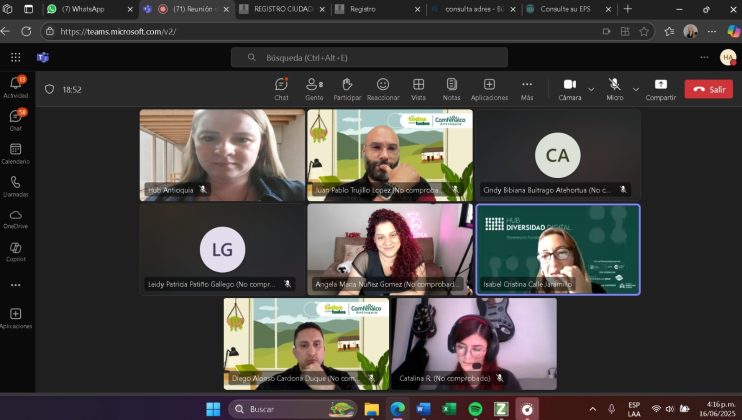Open Spotify from the Windows taskbar
The image size is (742, 420).
pos(475,409)
